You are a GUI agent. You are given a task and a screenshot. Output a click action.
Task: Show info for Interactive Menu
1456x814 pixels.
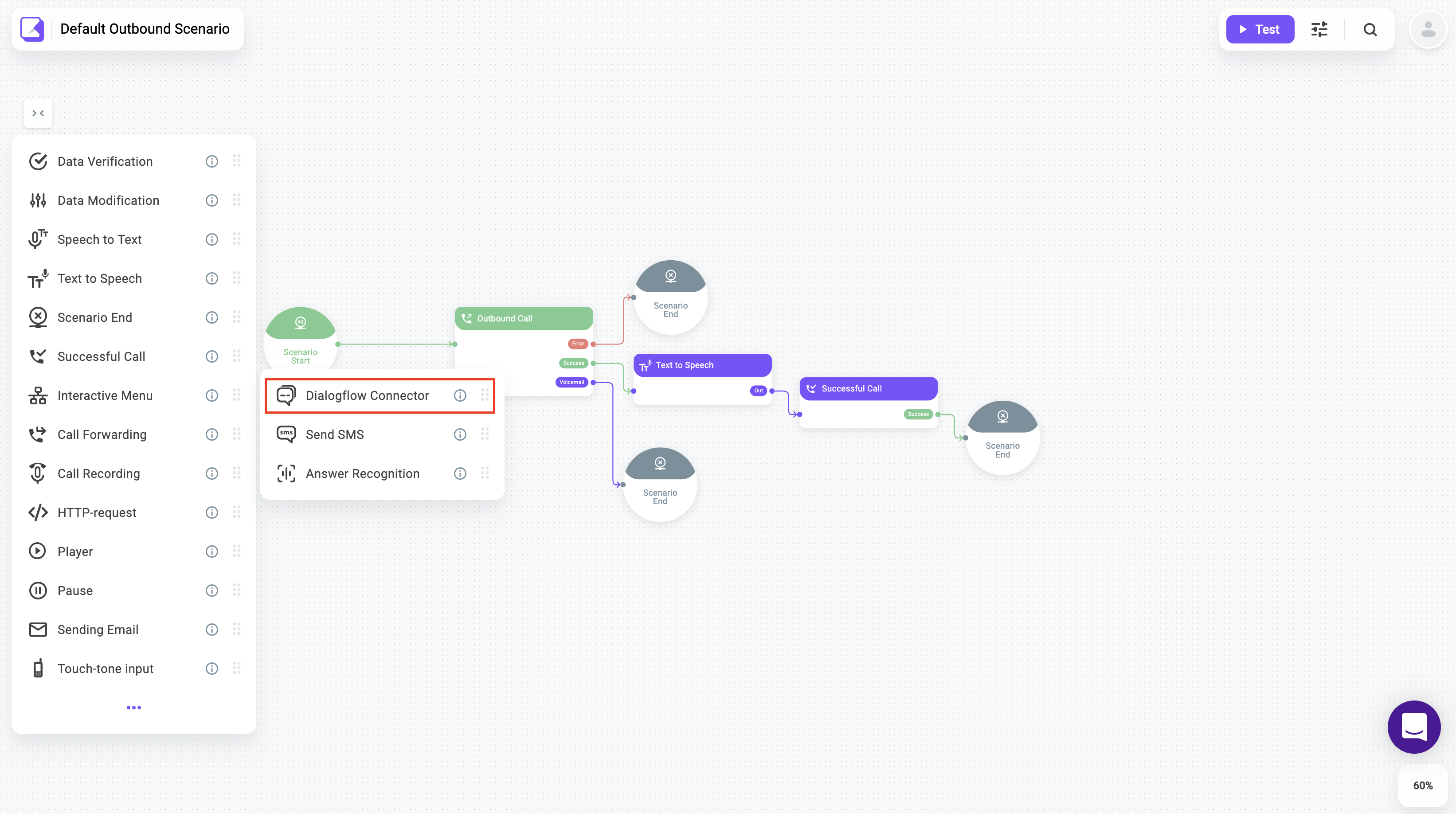click(212, 395)
